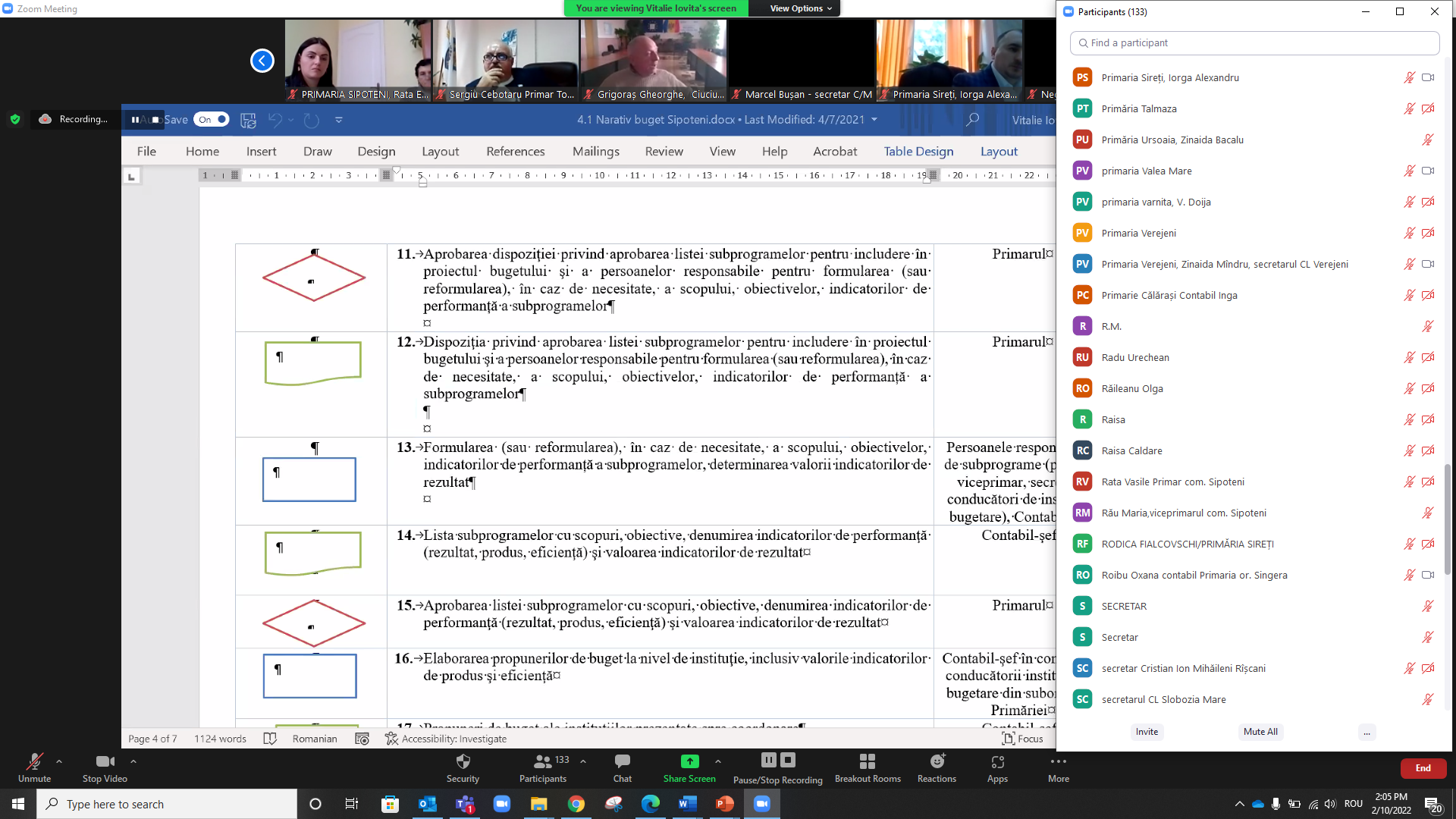1456x819 pixels.
Task: Click the Word search magnifier icon
Action: tap(972, 119)
